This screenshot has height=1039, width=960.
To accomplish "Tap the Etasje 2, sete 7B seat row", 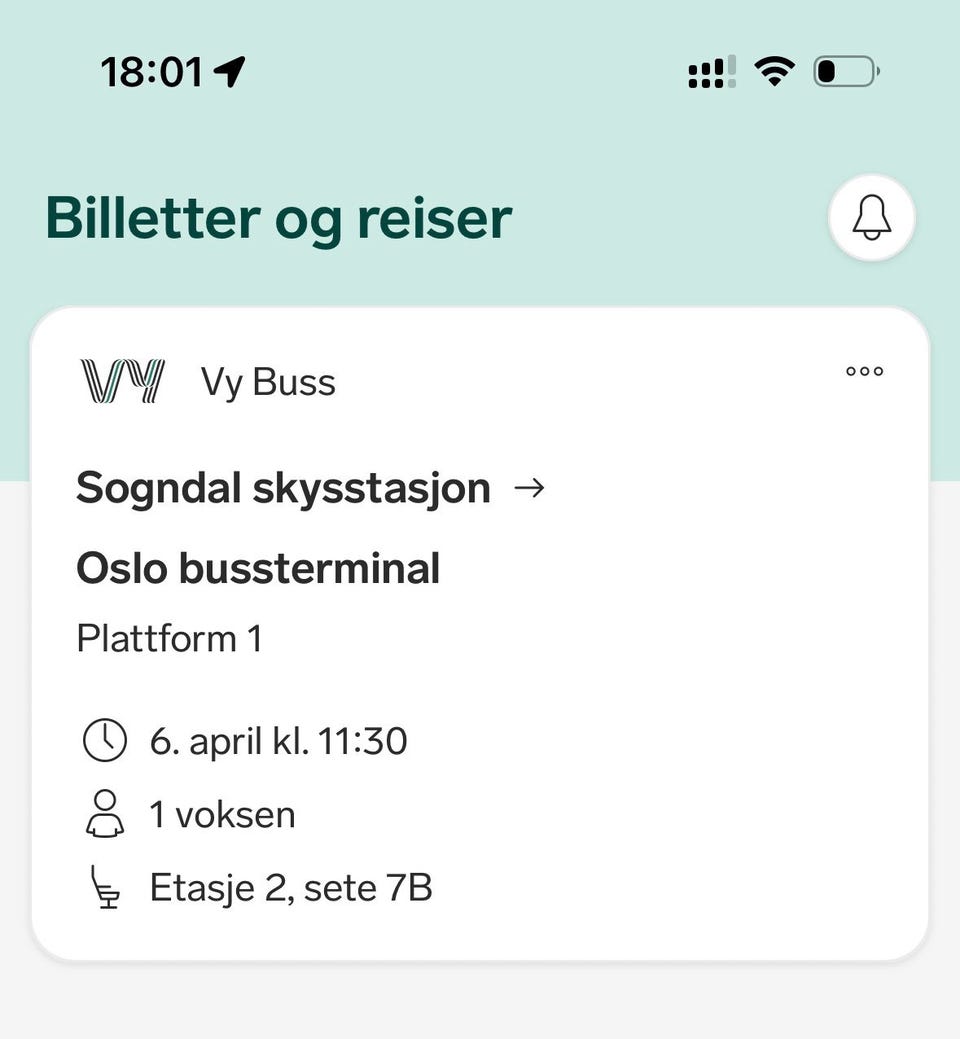I will pyautogui.click(x=291, y=887).
